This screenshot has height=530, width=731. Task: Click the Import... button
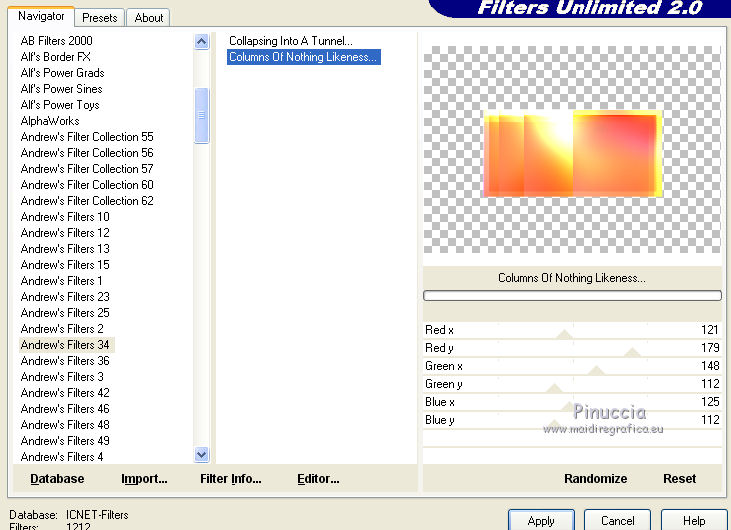tap(144, 479)
